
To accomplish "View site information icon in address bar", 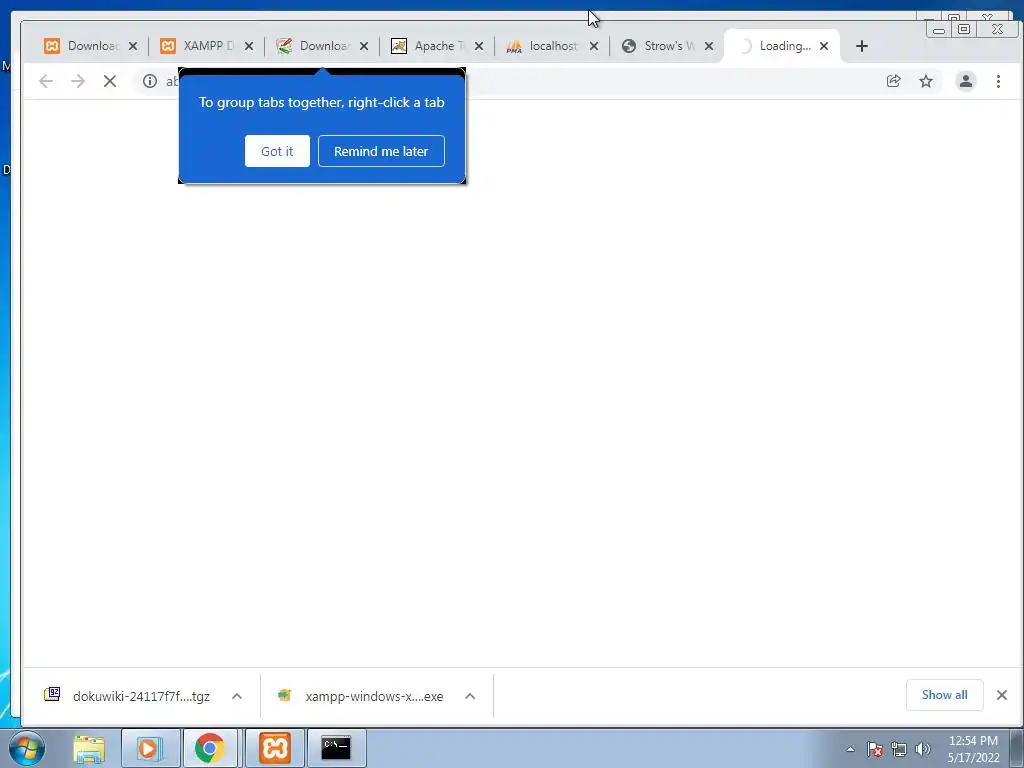I will pyautogui.click(x=150, y=81).
